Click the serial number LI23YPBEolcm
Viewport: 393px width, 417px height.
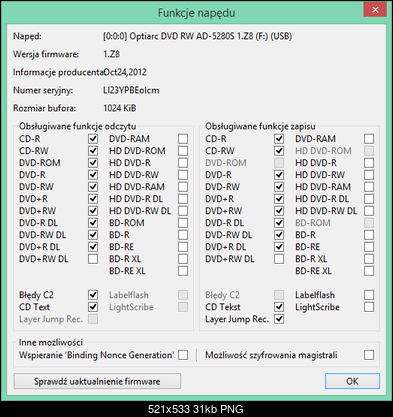tap(131, 90)
